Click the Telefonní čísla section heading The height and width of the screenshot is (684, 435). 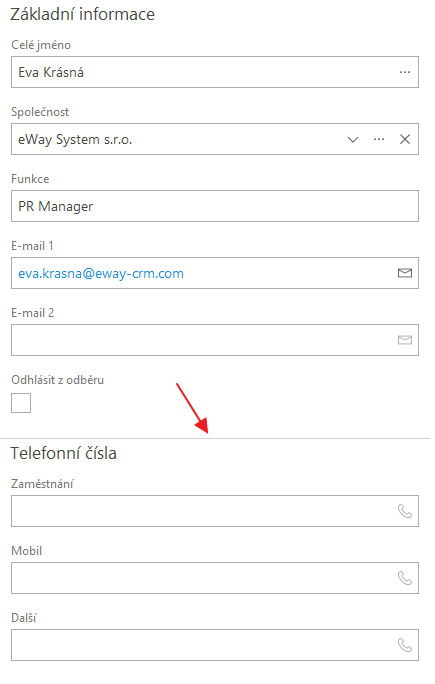(x=64, y=453)
